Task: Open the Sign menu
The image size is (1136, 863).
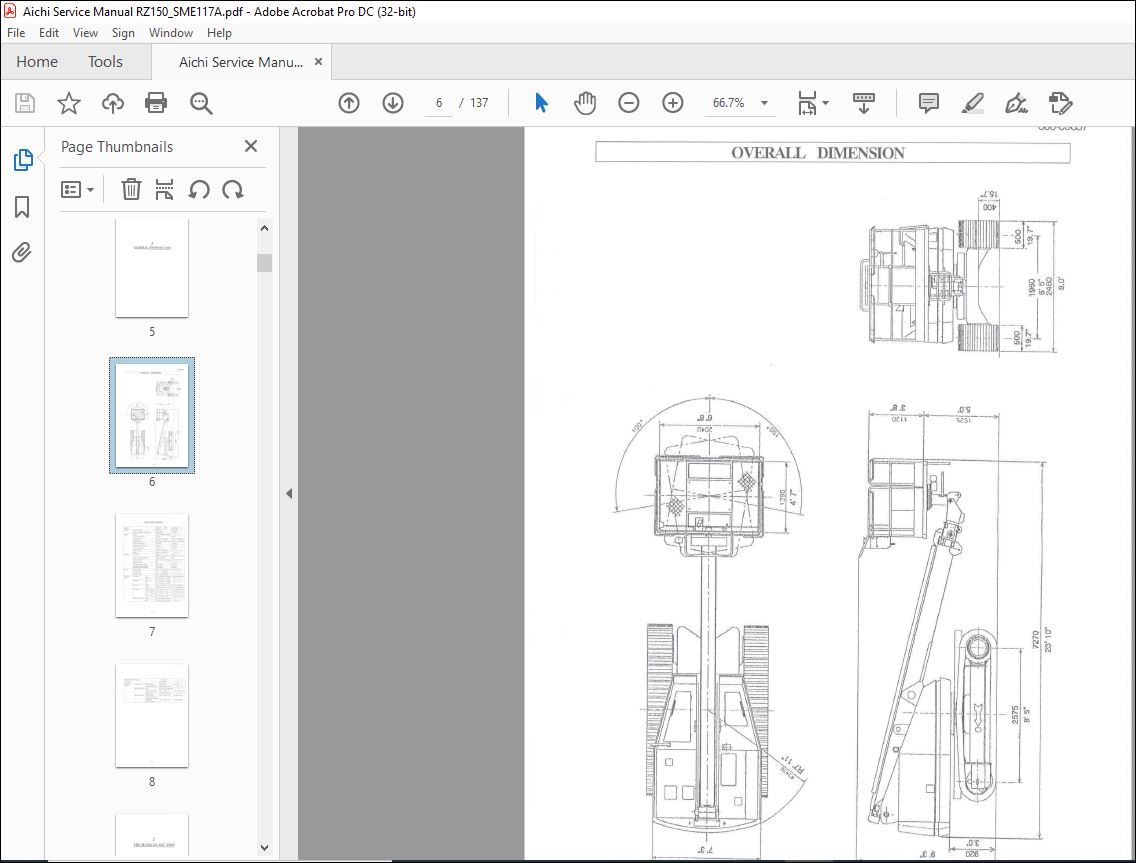Action: click(x=123, y=33)
